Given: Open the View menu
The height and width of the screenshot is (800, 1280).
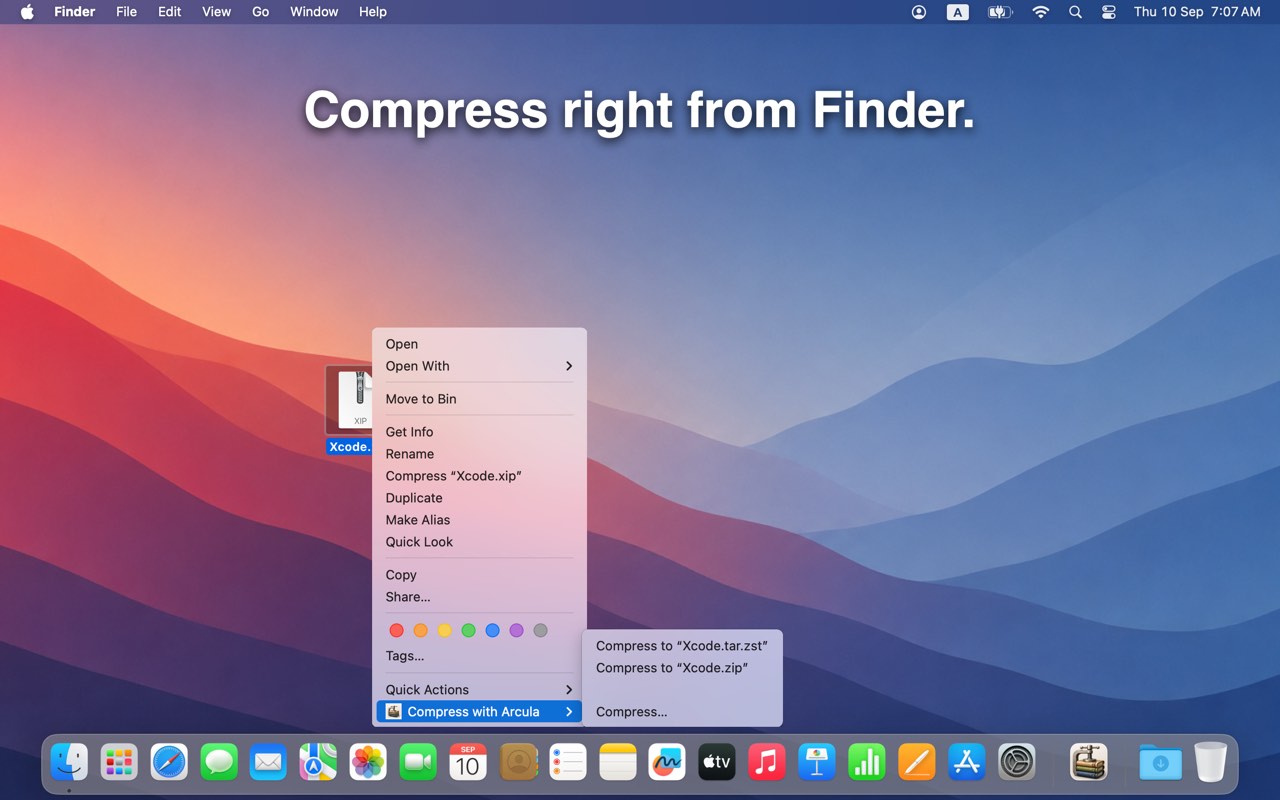Looking at the screenshot, I should [x=216, y=12].
